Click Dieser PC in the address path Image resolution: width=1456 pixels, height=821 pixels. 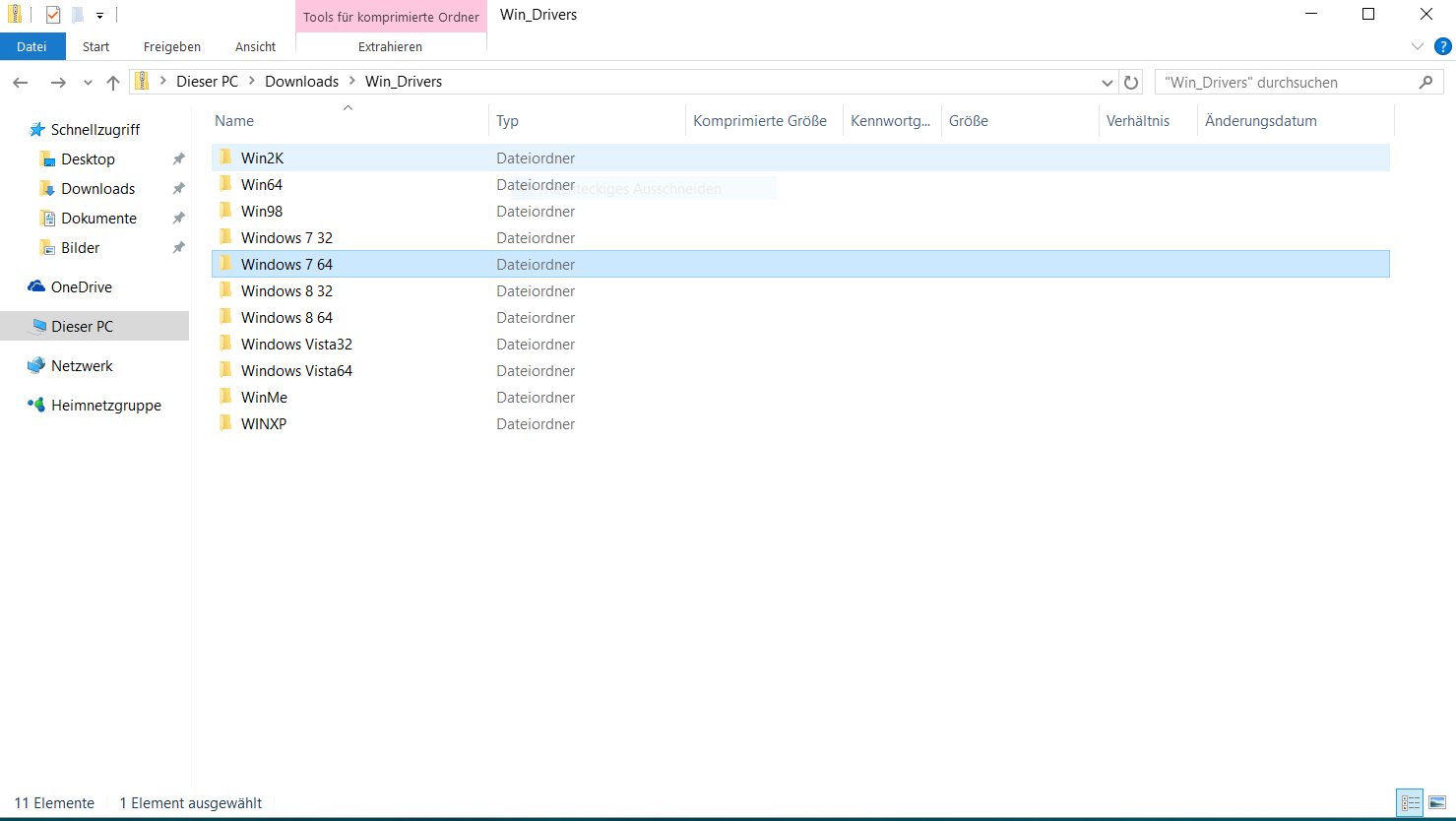pyautogui.click(x=207, y=82)
